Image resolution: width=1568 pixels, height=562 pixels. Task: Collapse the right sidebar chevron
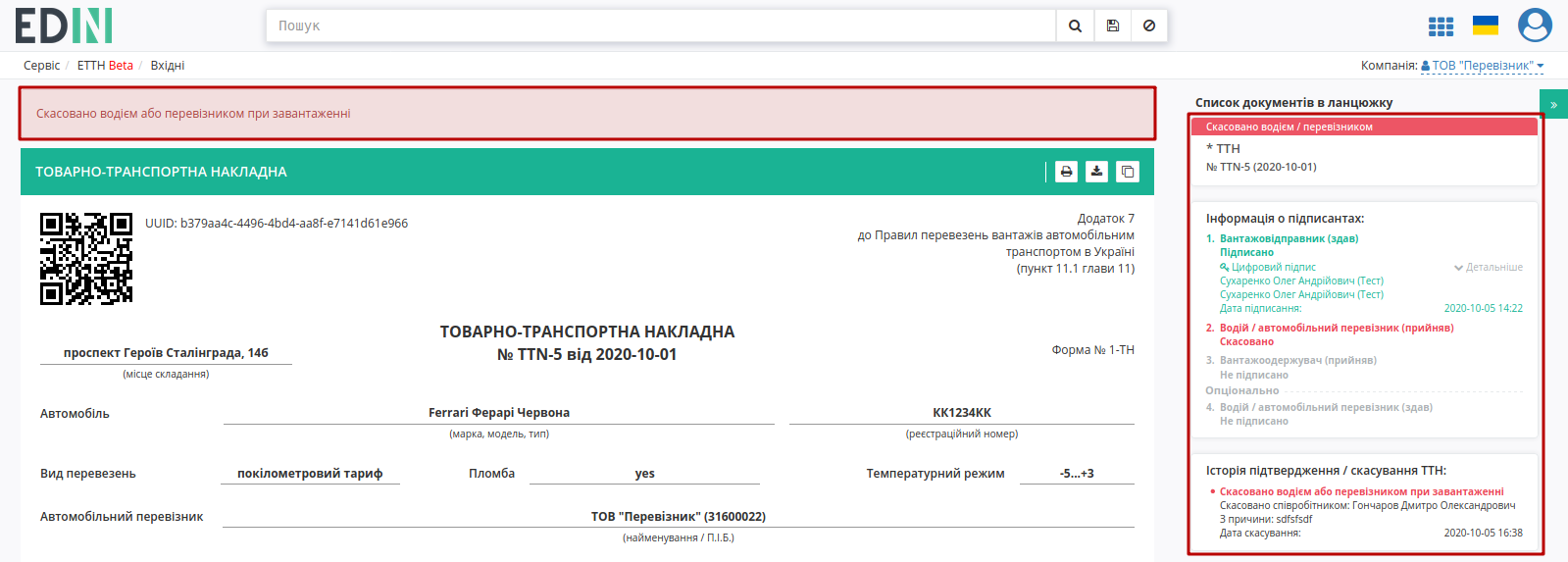click(1553, 104)
